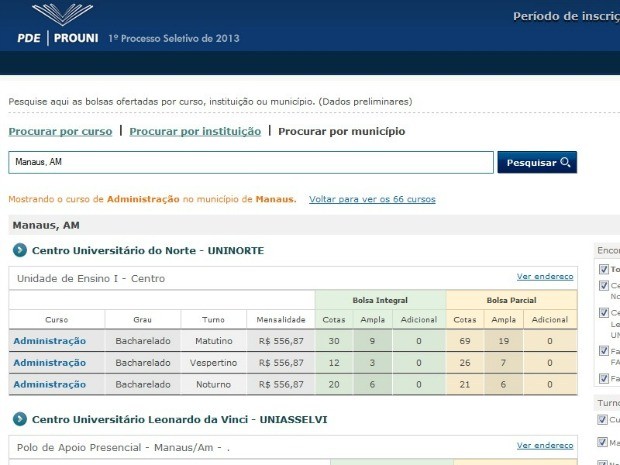
Task: Open Ver endereço for Polo de Apoio Presencial
Action: tap(545, 445)
